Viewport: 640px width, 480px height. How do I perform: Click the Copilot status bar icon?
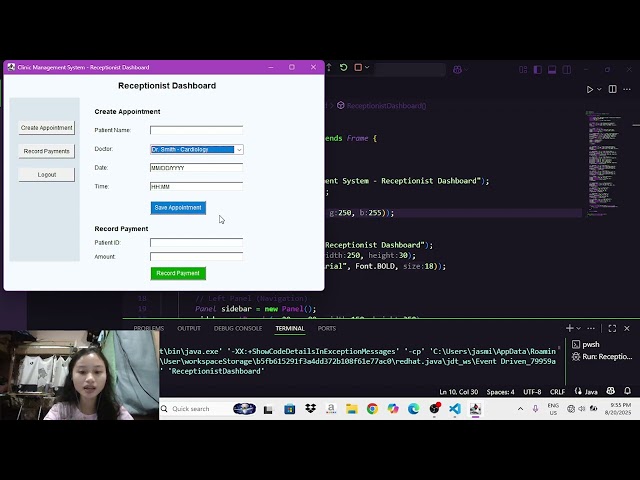[611, 391]
